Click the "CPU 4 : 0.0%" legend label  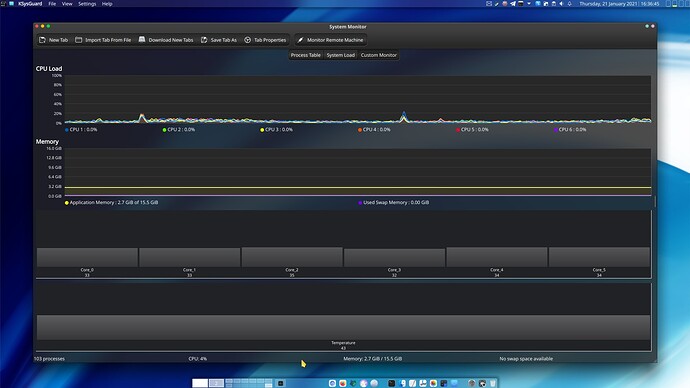pos(377,130)
